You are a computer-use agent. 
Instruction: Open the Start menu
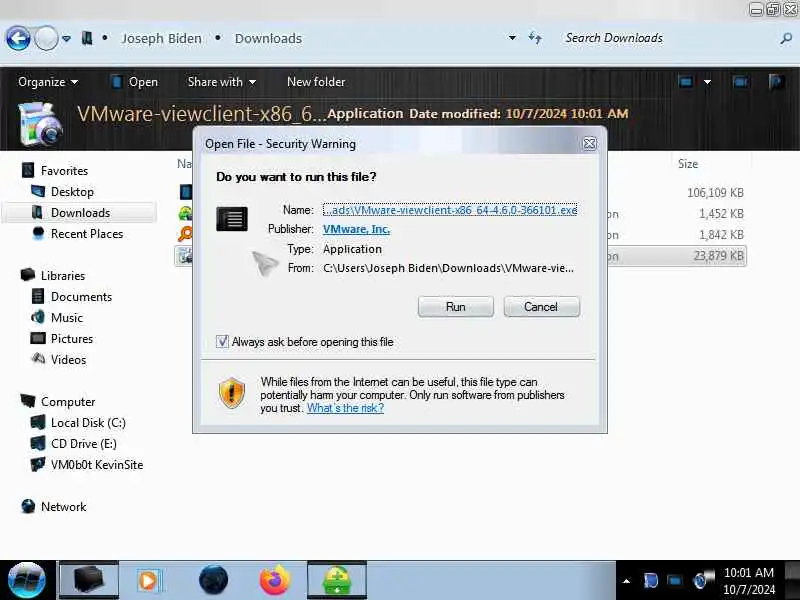click(27, 580)
